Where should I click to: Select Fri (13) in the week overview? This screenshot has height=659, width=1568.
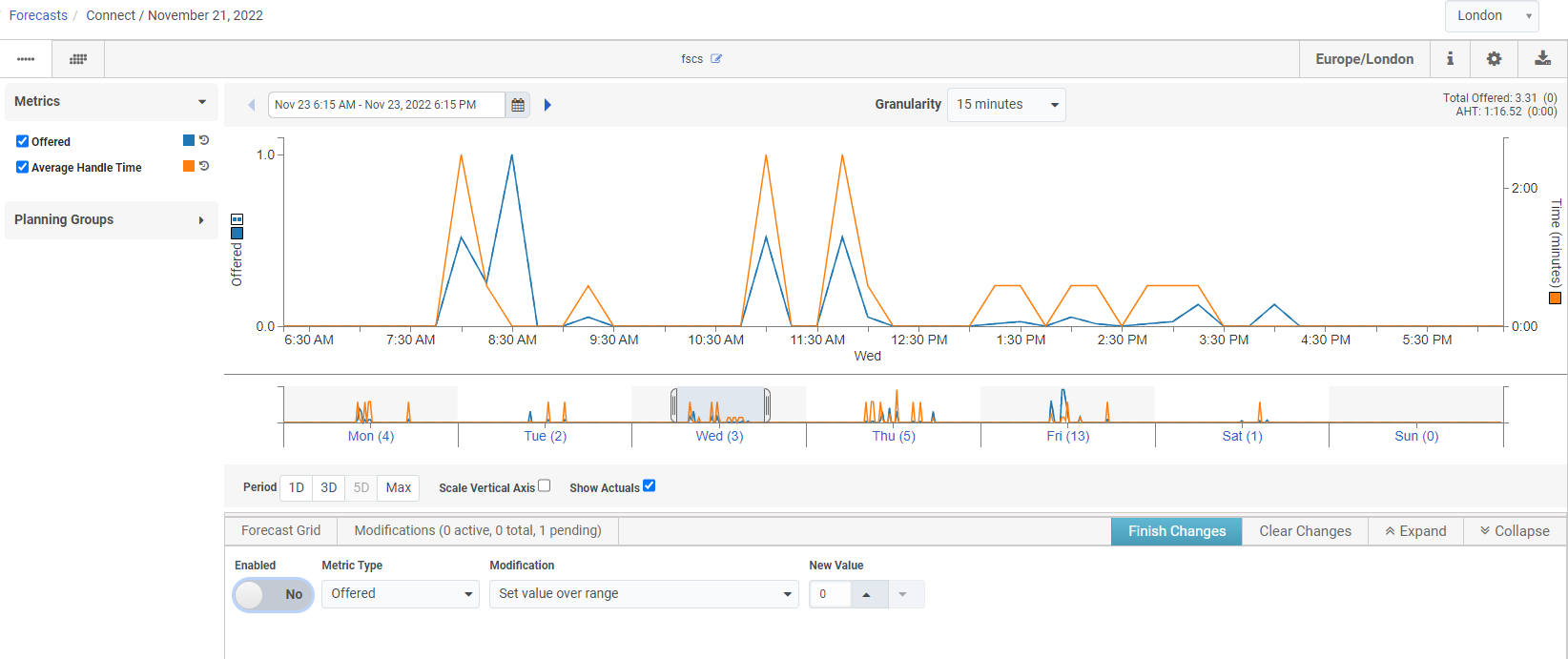(x=1067, y=436)
